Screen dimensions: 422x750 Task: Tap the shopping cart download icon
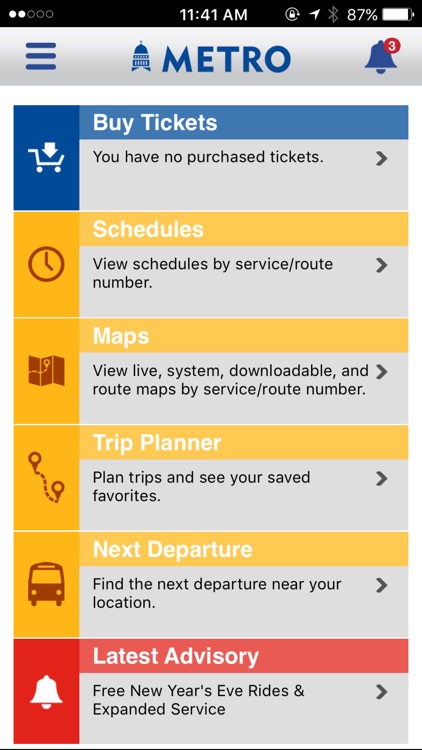click(x=46, y=158)
